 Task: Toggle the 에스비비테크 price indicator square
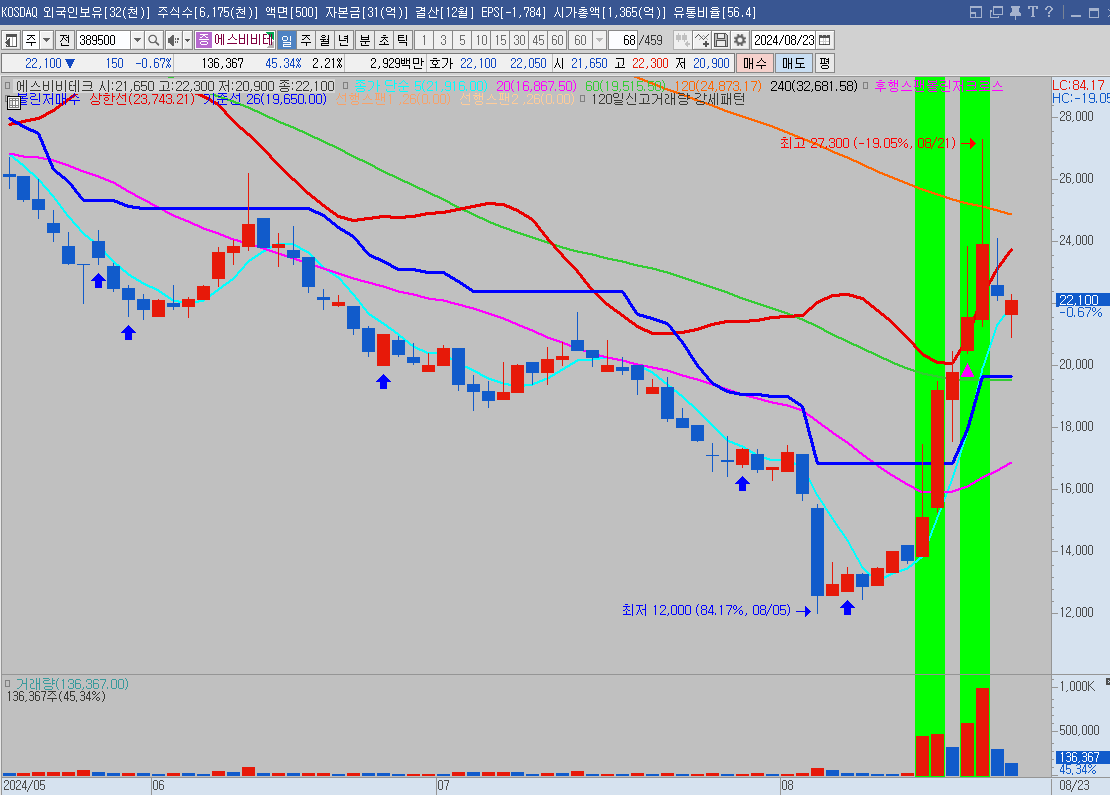tap(7, 86)
